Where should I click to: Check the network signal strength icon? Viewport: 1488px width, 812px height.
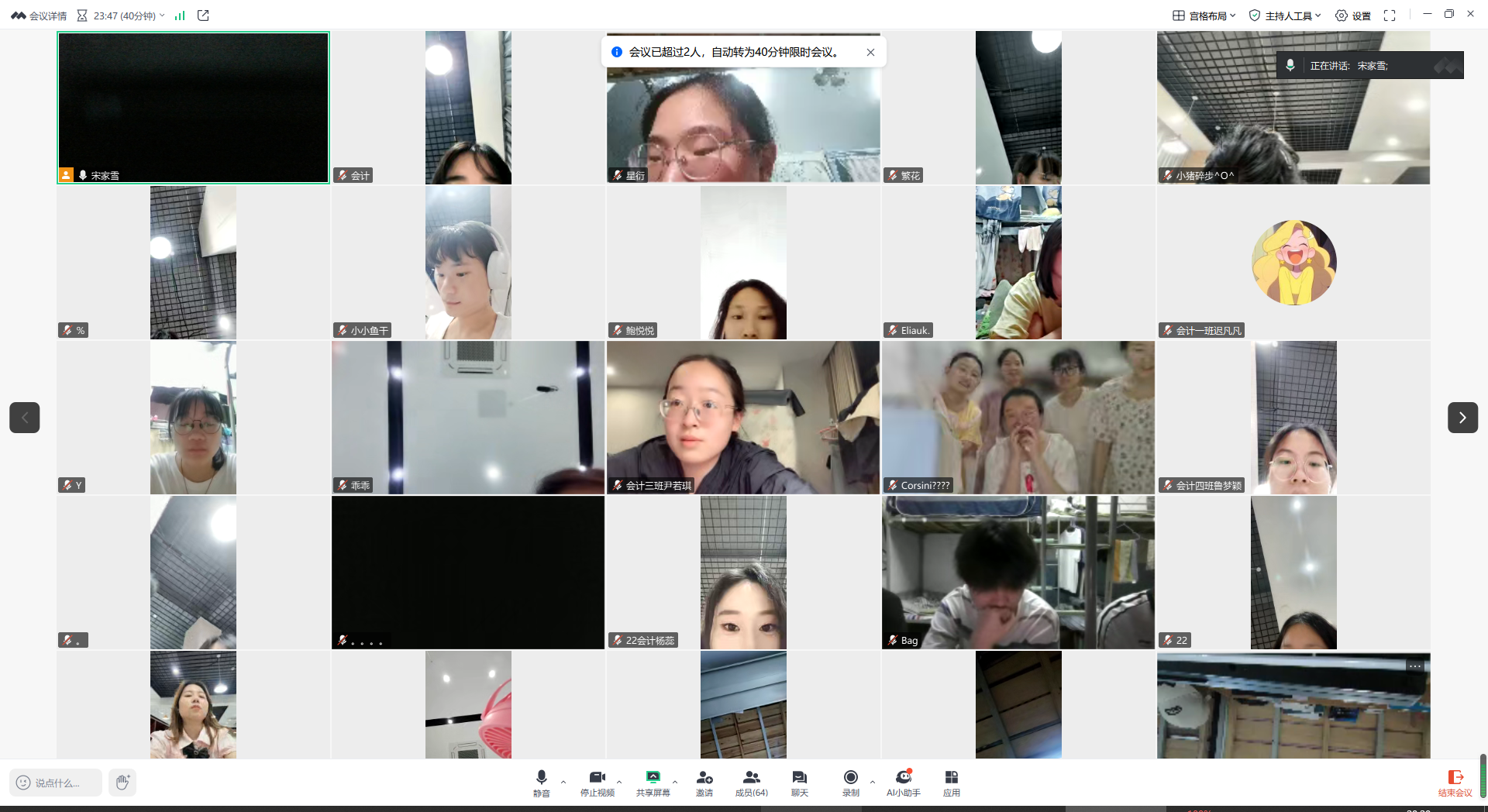[180, 15]
